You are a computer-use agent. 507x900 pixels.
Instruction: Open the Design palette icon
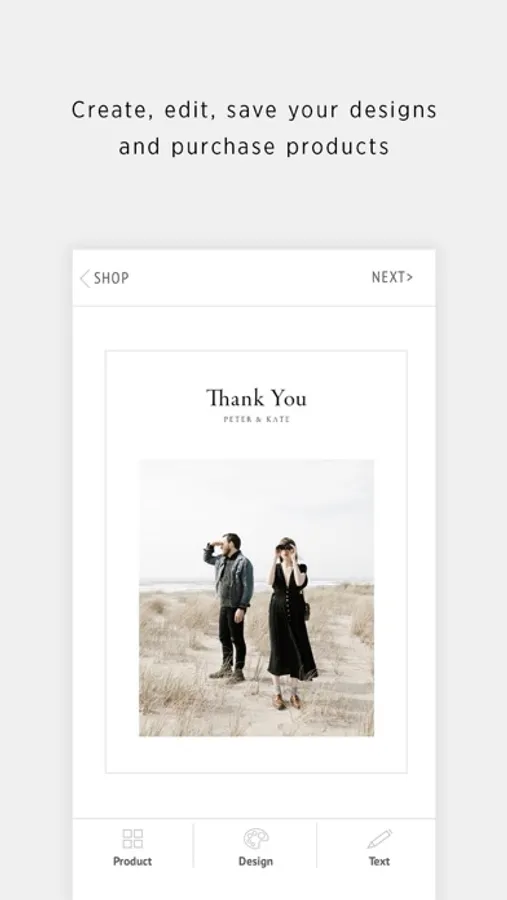click(256, 839)
